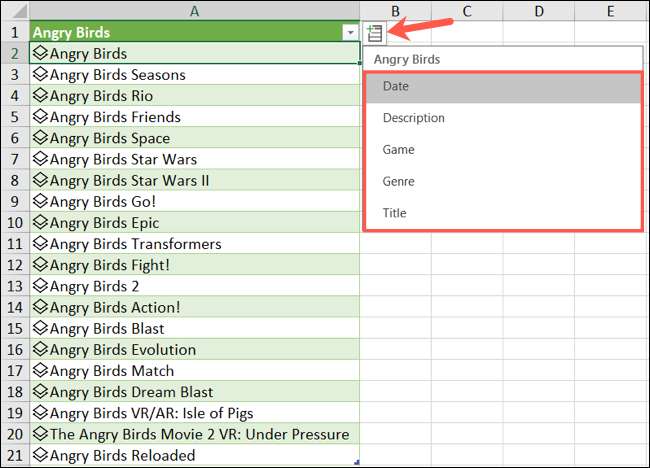Click the Insert Data icon beside column B
The image size is (650, 468).
click(375, 32)
